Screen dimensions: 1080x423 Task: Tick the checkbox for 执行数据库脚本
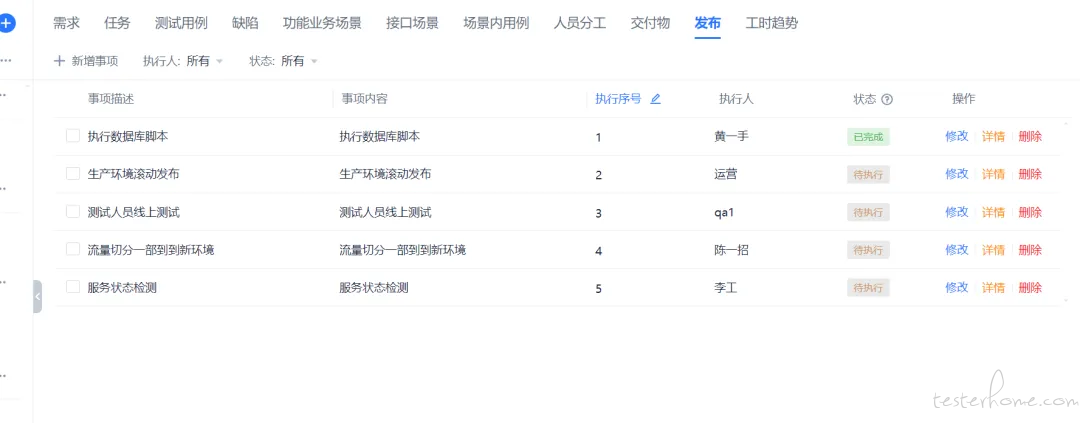[73, 136]
